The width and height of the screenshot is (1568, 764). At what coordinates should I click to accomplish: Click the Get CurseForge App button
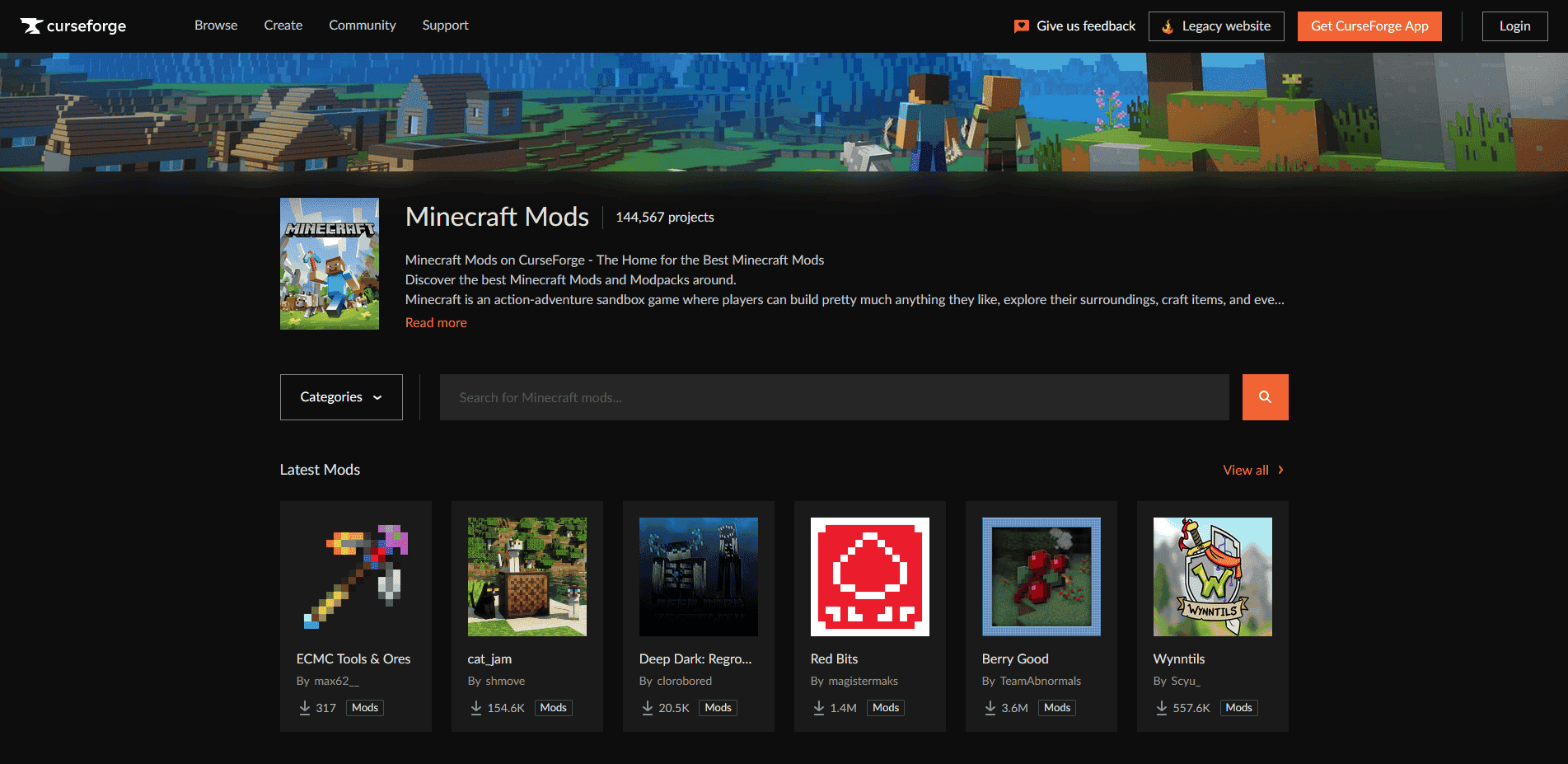1369,26
